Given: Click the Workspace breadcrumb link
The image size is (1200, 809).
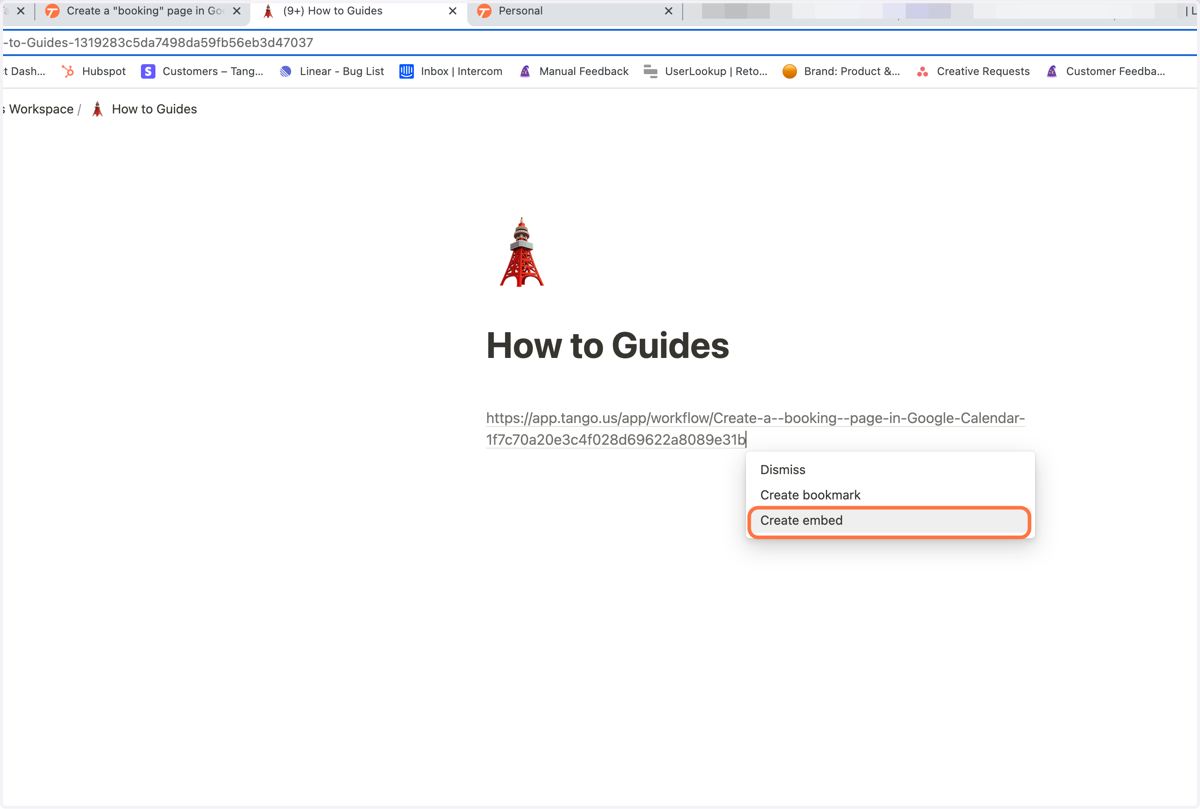Looking at the screenshot, I should click(x=38, y=109).
